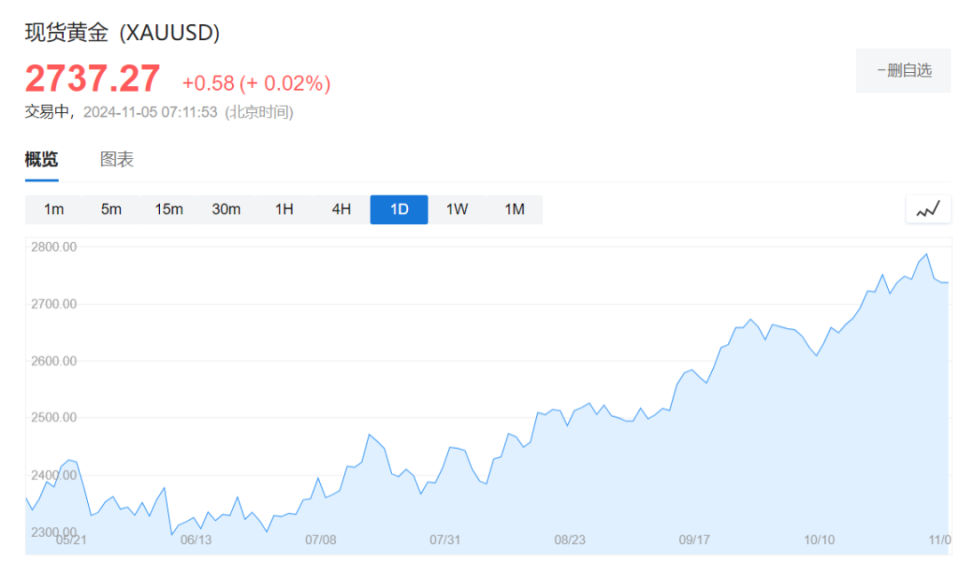Switch to 1M monthly interval
The image size is (960, 561).
click(514, 210)
